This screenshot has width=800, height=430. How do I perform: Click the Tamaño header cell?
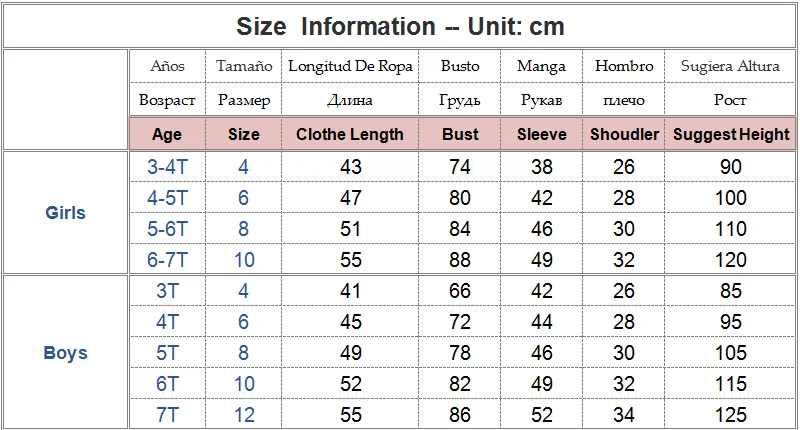point(244,66)
